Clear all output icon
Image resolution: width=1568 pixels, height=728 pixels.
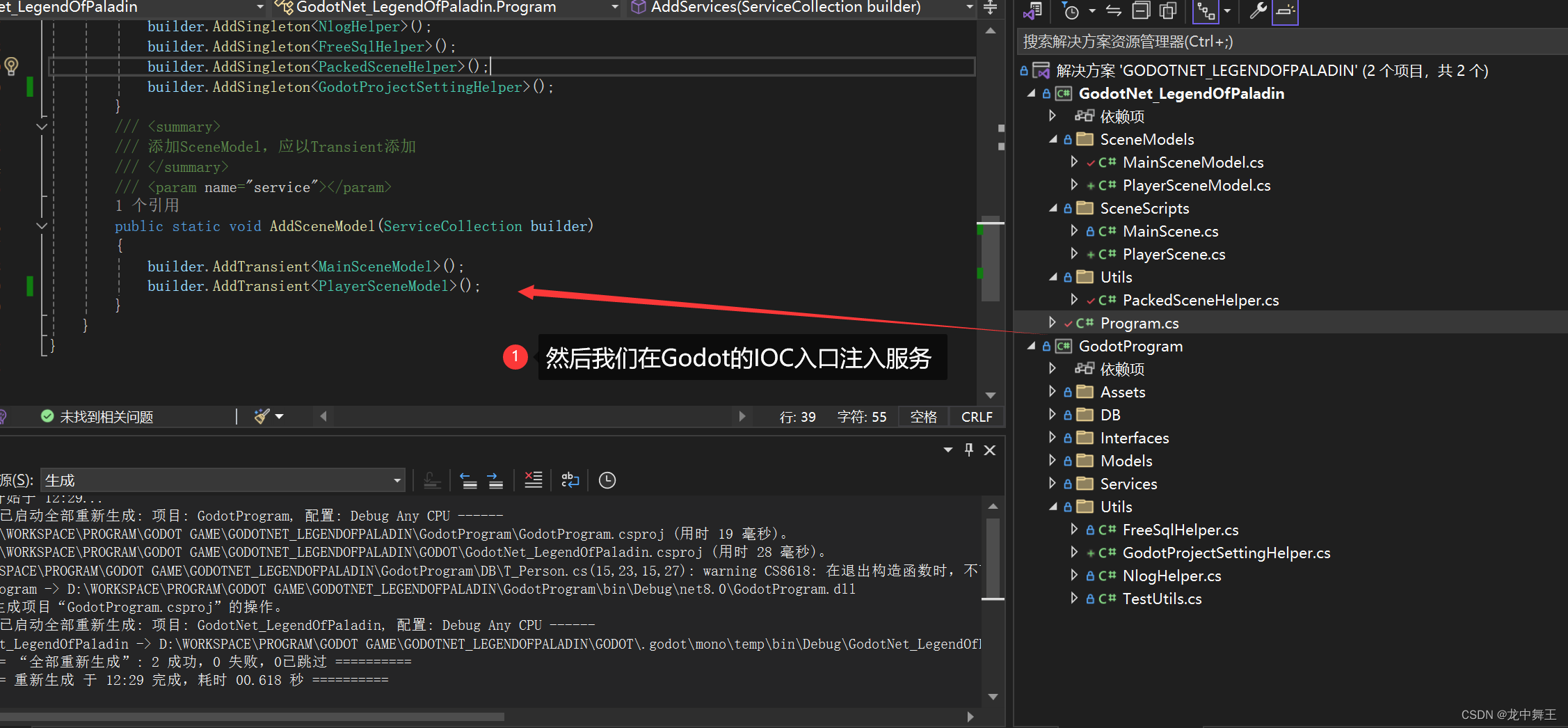point(534,480)
